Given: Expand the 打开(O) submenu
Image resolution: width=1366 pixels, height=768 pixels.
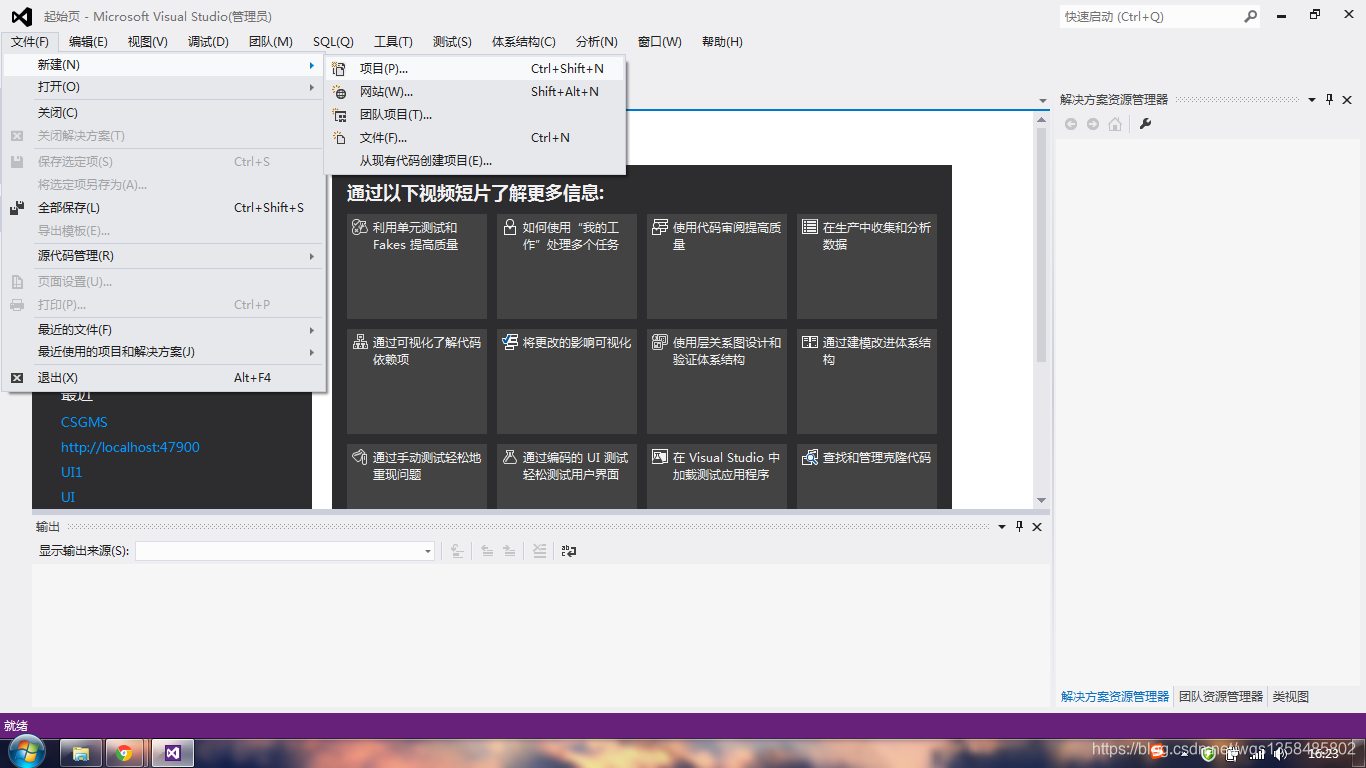Looking at the screenshot, I should point(165,87).
